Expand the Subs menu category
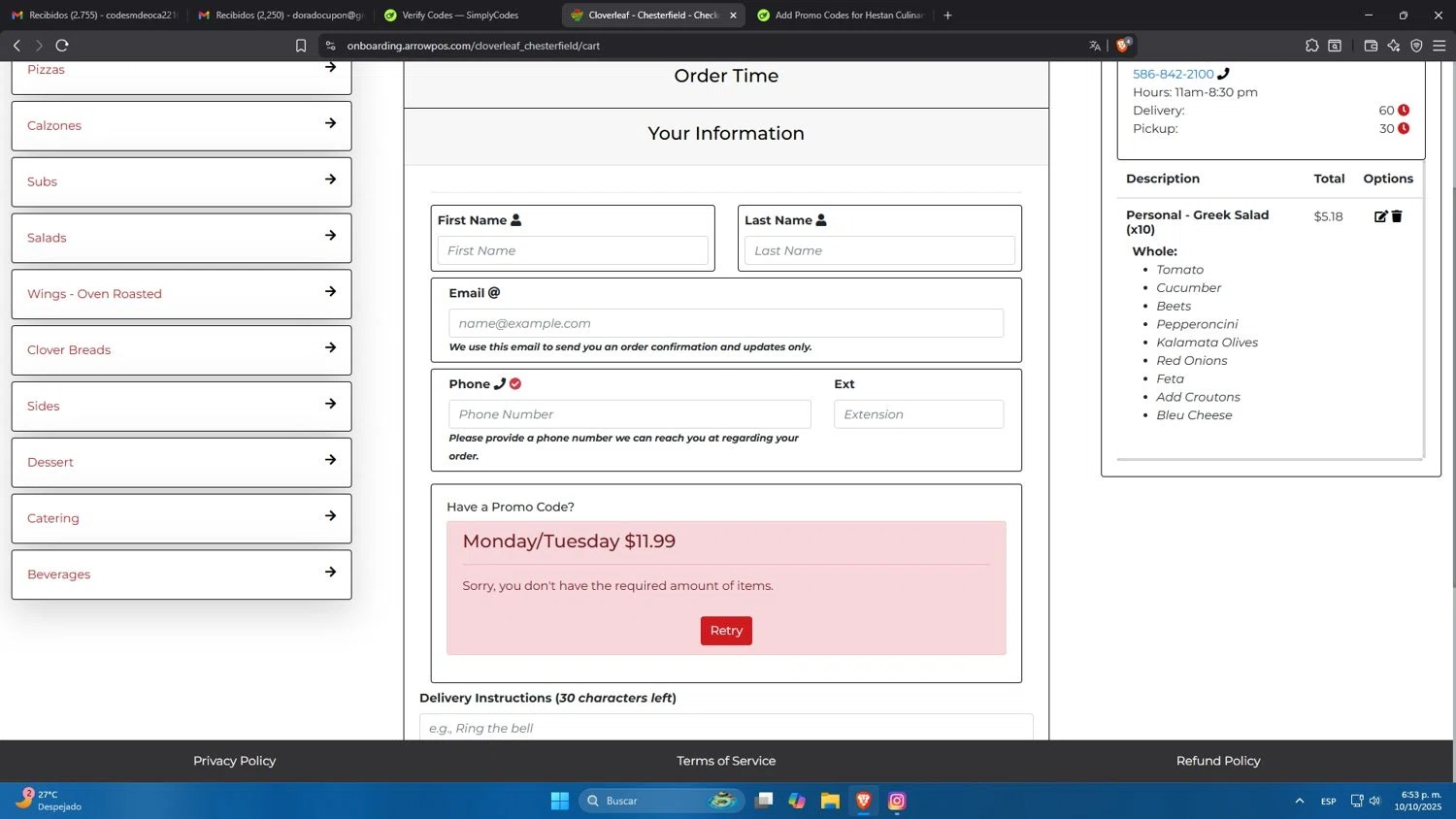This screenshot has width=1456, height=819. point(182,181)
